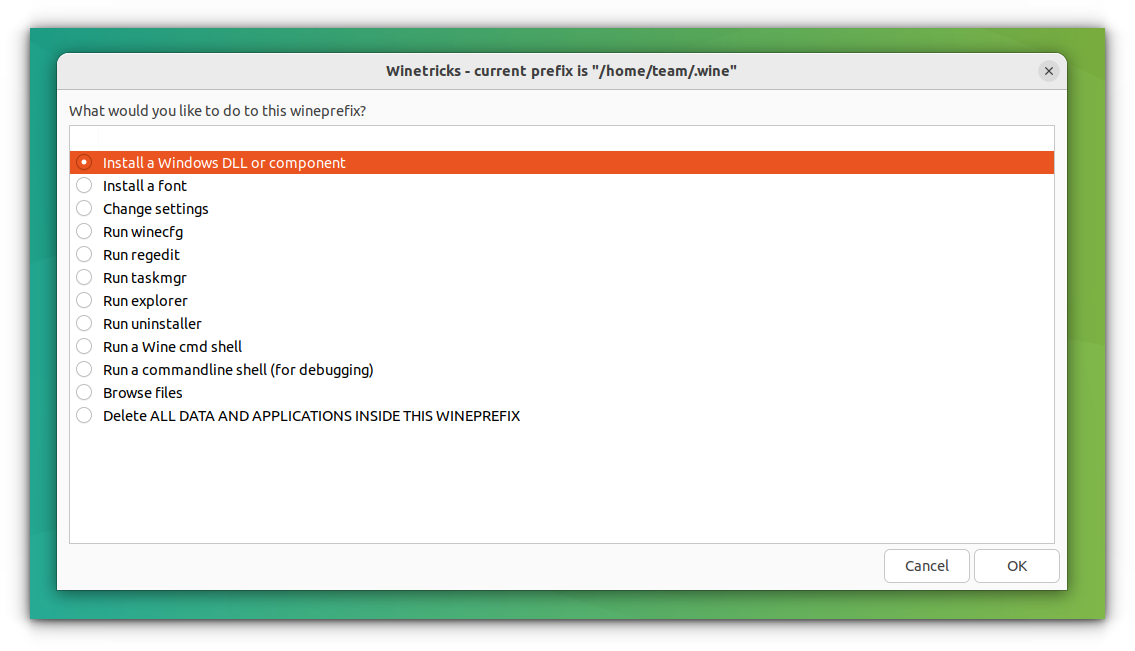The image size is (1135, 651).
Task: Close the Winetricks window
Action: 1048,71
